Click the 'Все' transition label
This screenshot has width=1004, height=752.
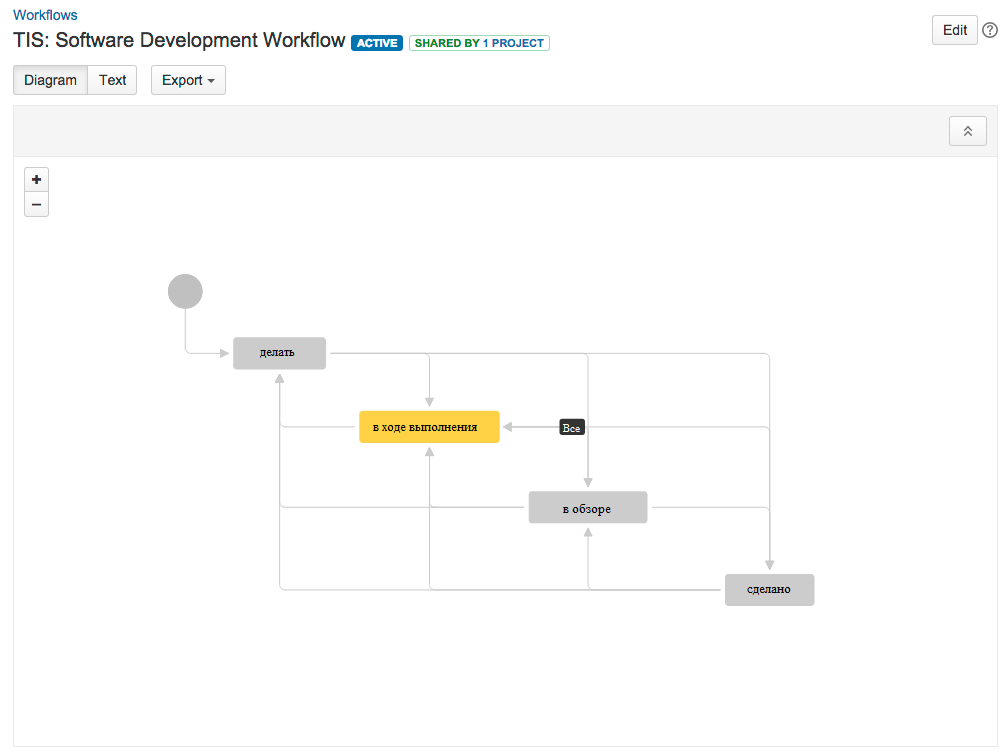pyautogui.click(x=571, y=428)
